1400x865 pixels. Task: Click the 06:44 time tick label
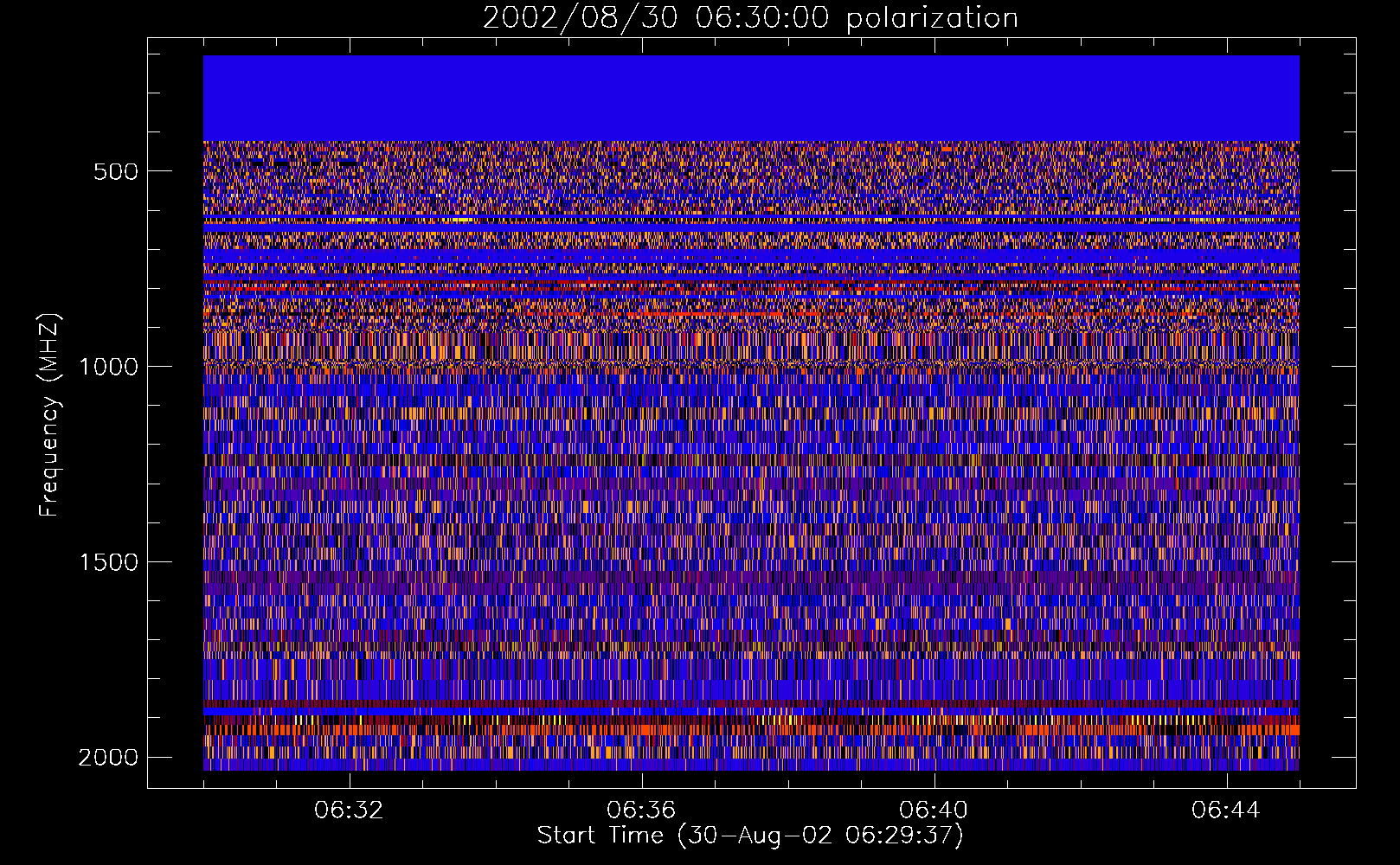1226,811
